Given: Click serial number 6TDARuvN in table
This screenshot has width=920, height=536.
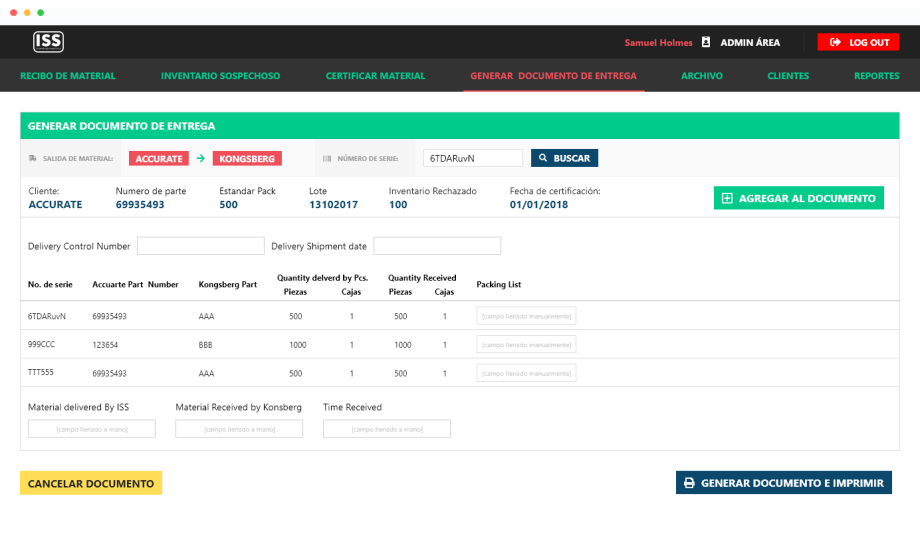Looking at the screenshot, I should 47,316.
